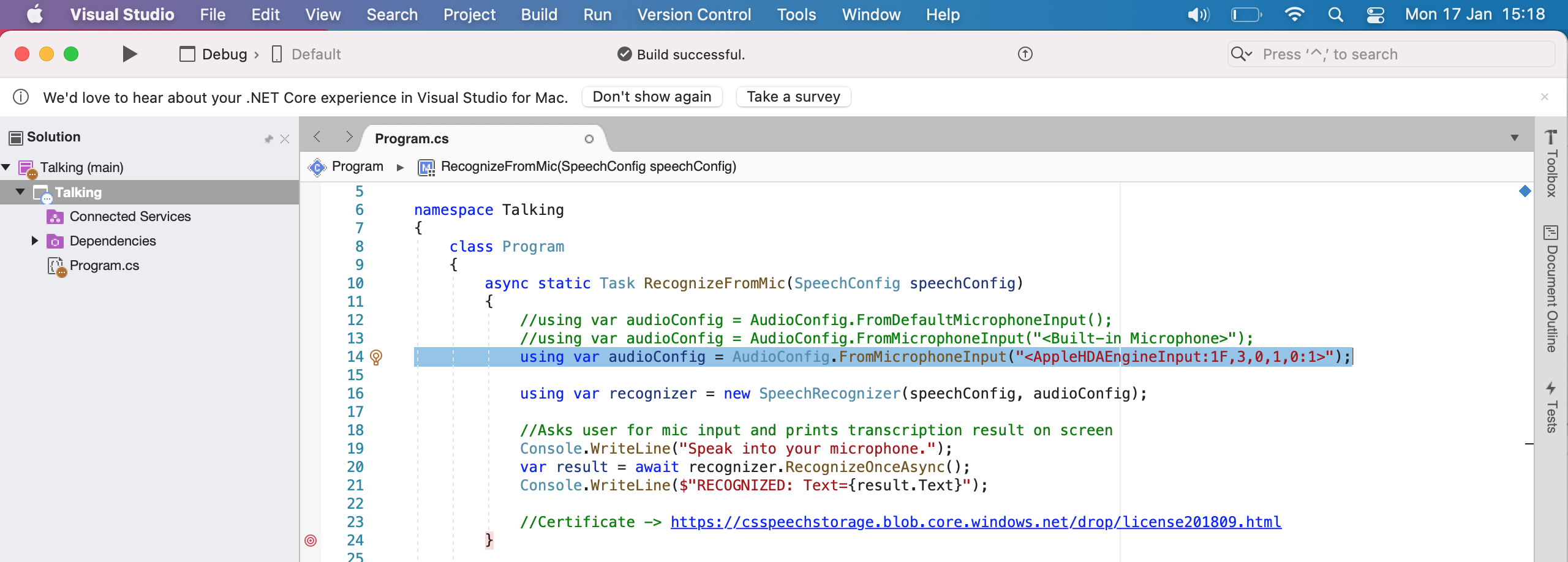Click the Take a survey button
This screenshot has height=562, width=1568.
793,97
